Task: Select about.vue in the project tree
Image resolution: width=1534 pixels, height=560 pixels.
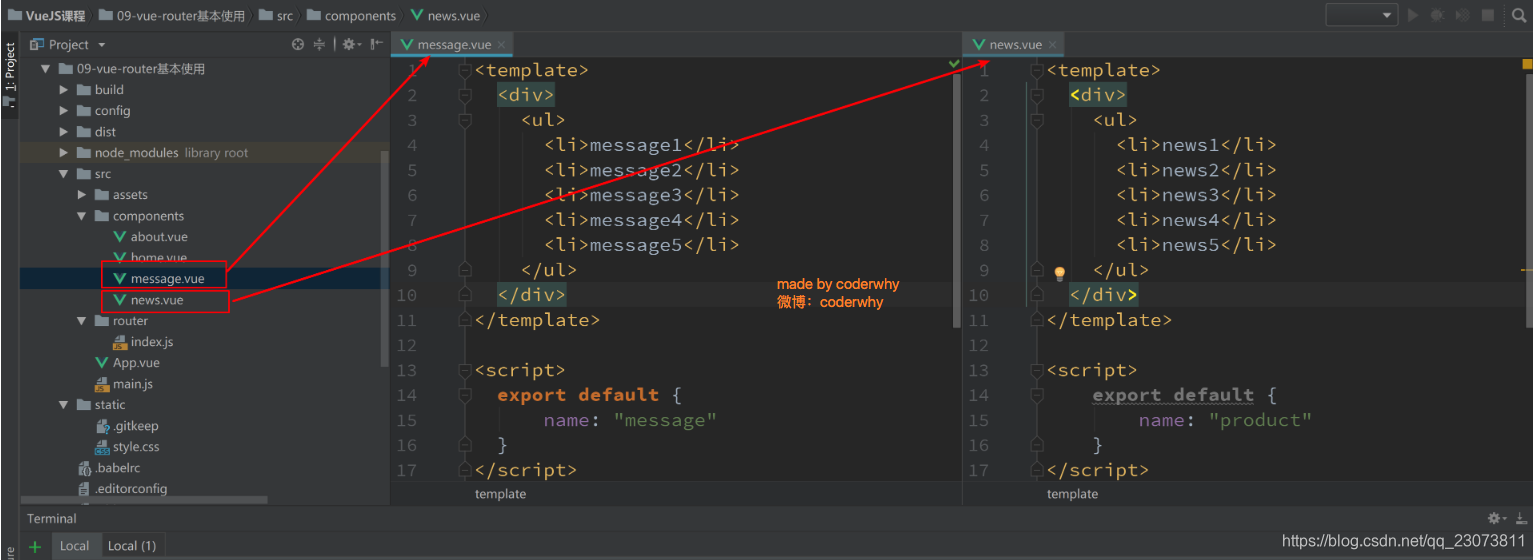Action: tap(150, 237)
